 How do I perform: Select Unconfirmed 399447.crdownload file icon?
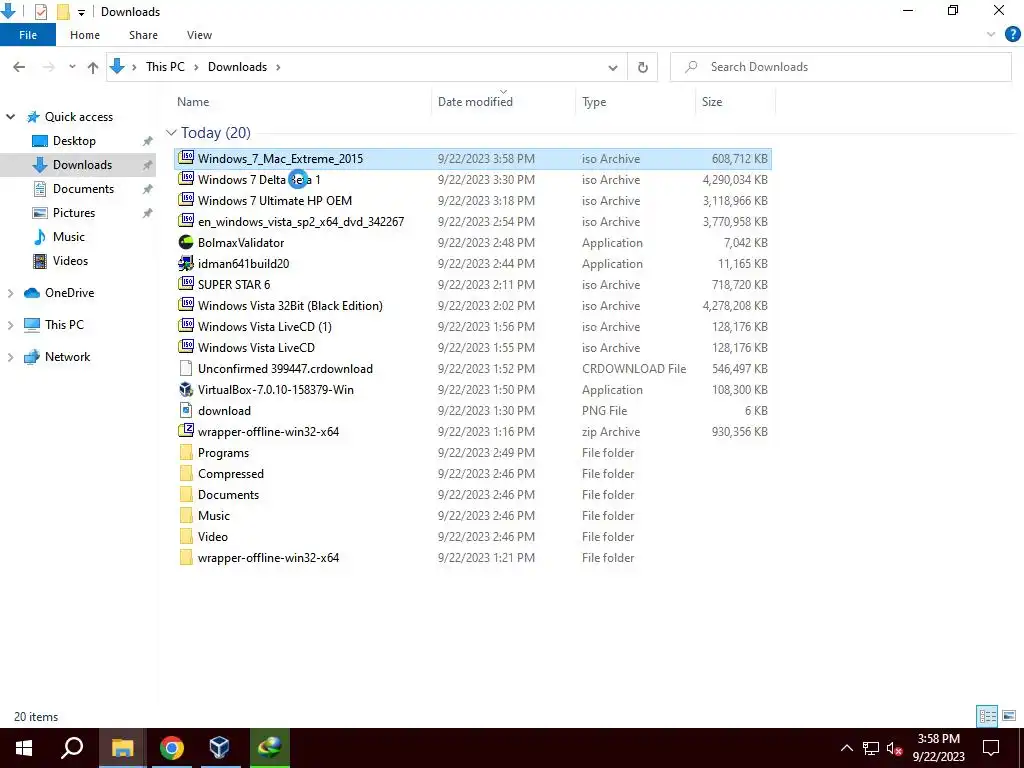pyautogui.click(x=186, y=368)
